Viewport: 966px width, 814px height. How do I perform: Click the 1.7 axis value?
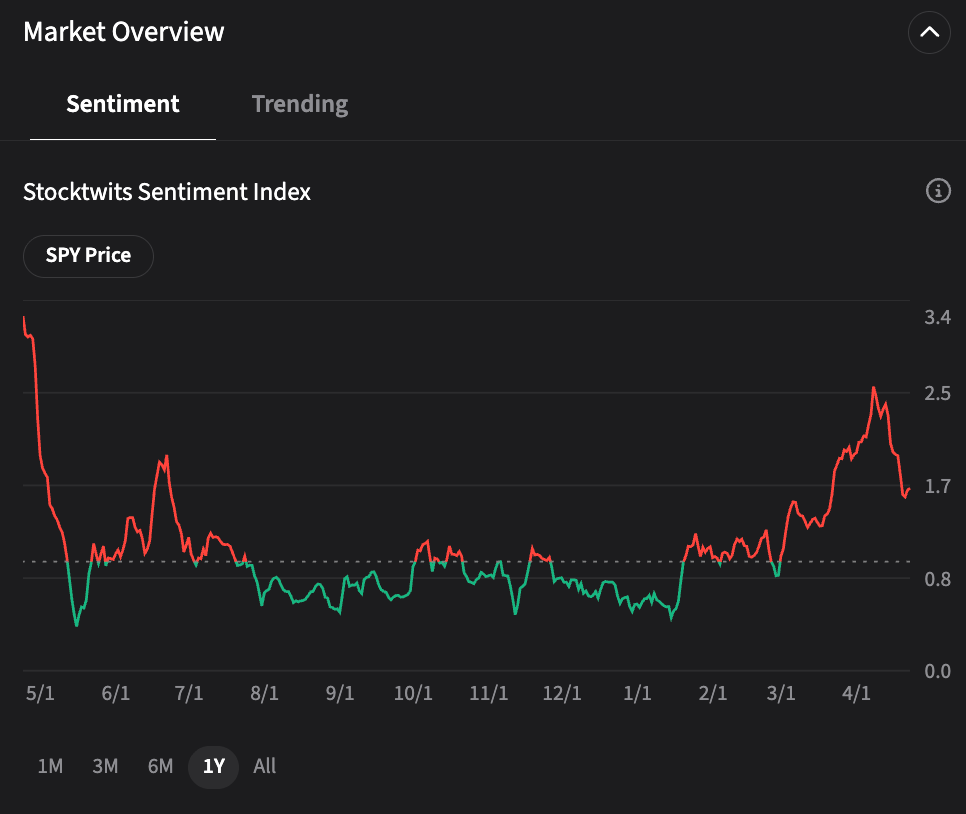[x=937, y=486]
